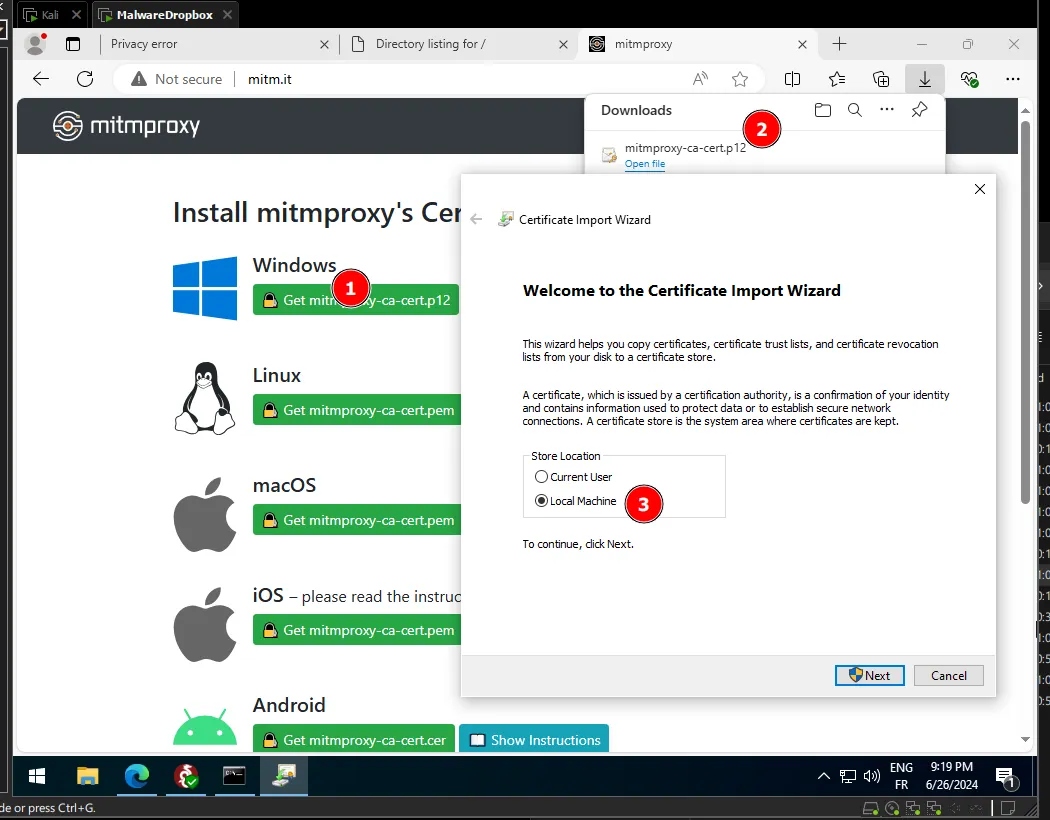Click the browser refresh button
The height and width of the screenshot is (820, 1050).
coord(85,79)
